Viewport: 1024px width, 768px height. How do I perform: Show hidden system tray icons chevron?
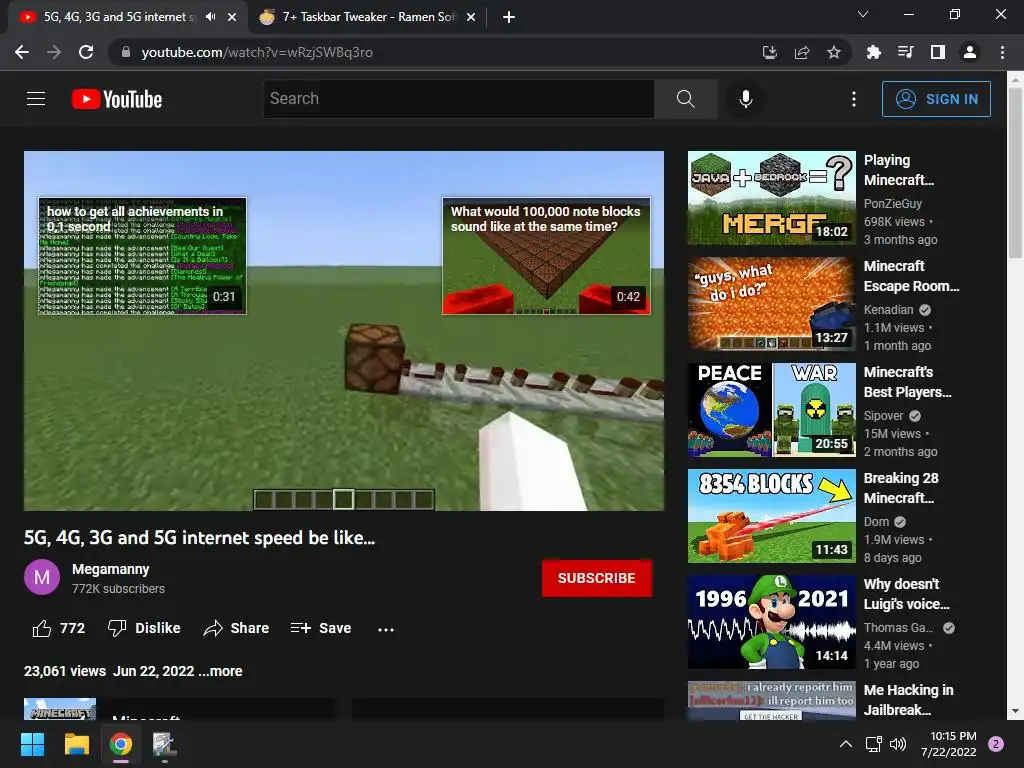tap(846, 744)
